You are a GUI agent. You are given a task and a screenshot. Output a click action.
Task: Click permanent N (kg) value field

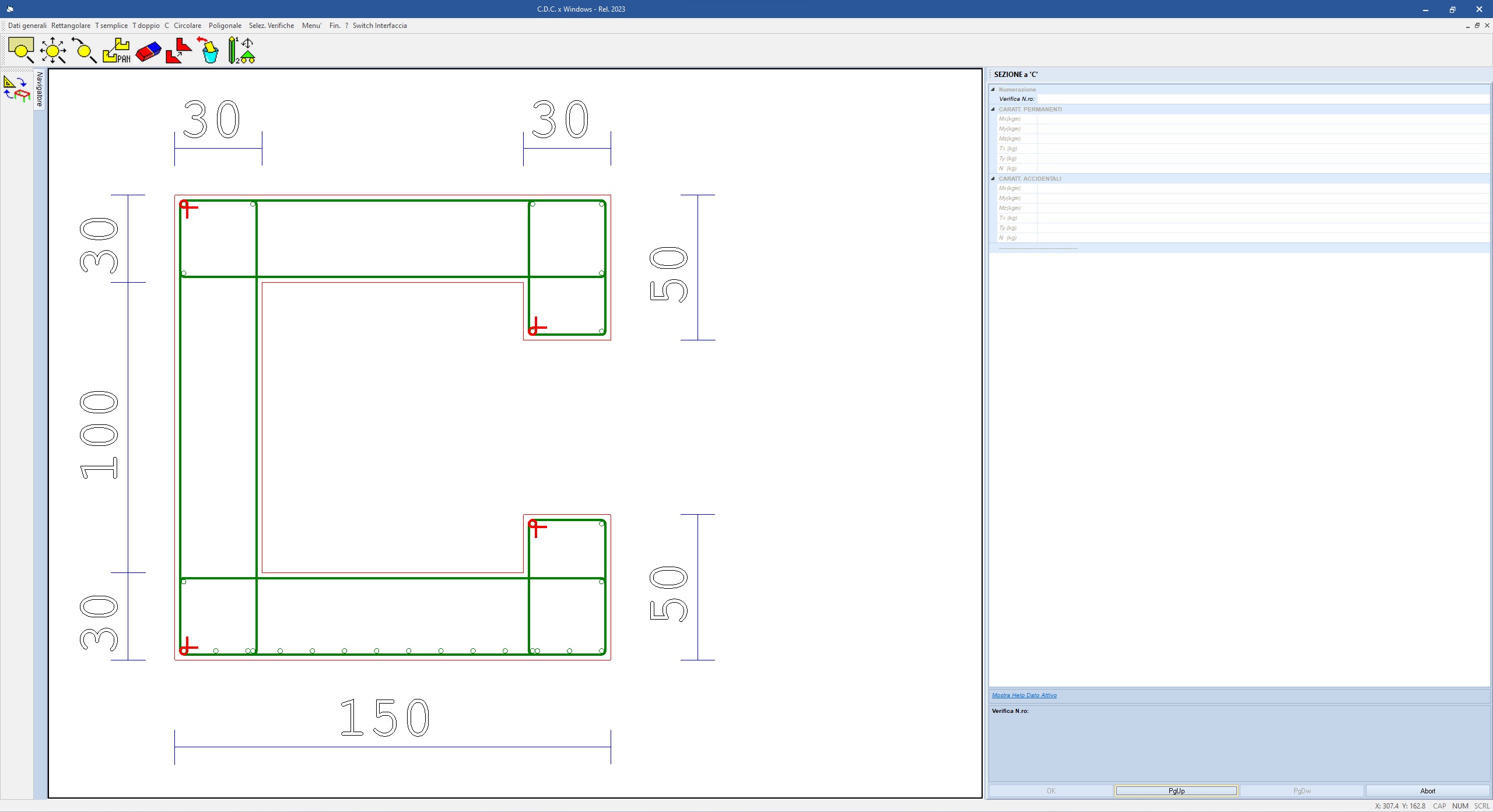[1263, 168]
